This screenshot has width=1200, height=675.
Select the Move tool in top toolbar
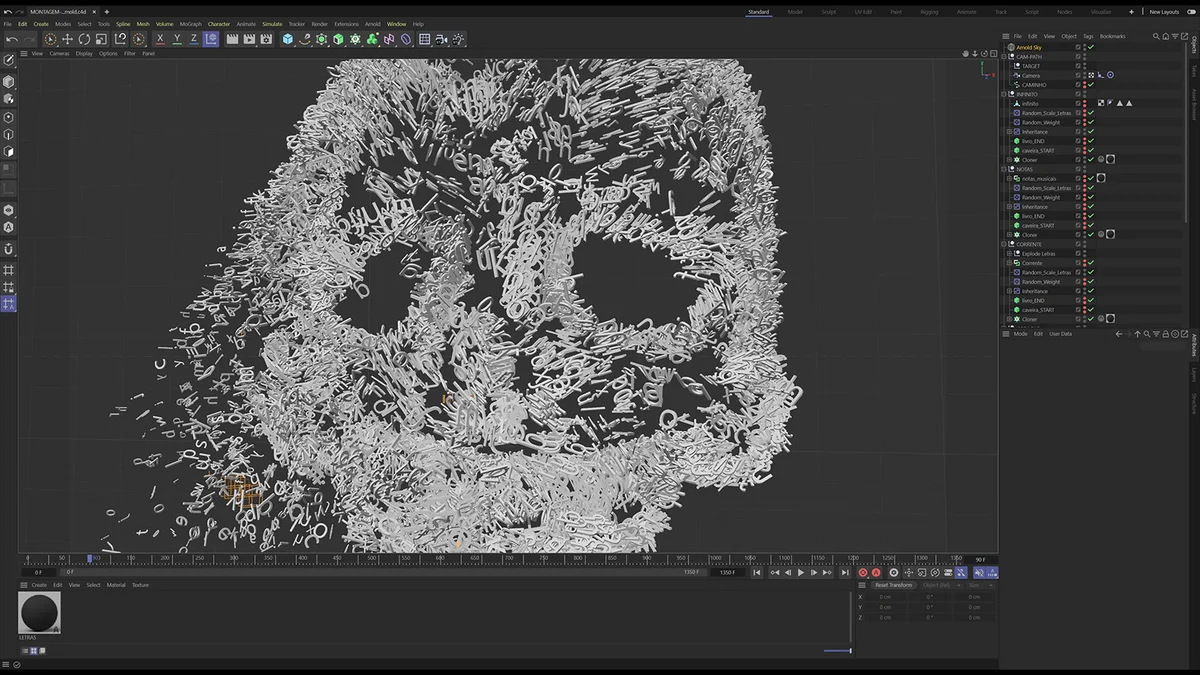67,39
